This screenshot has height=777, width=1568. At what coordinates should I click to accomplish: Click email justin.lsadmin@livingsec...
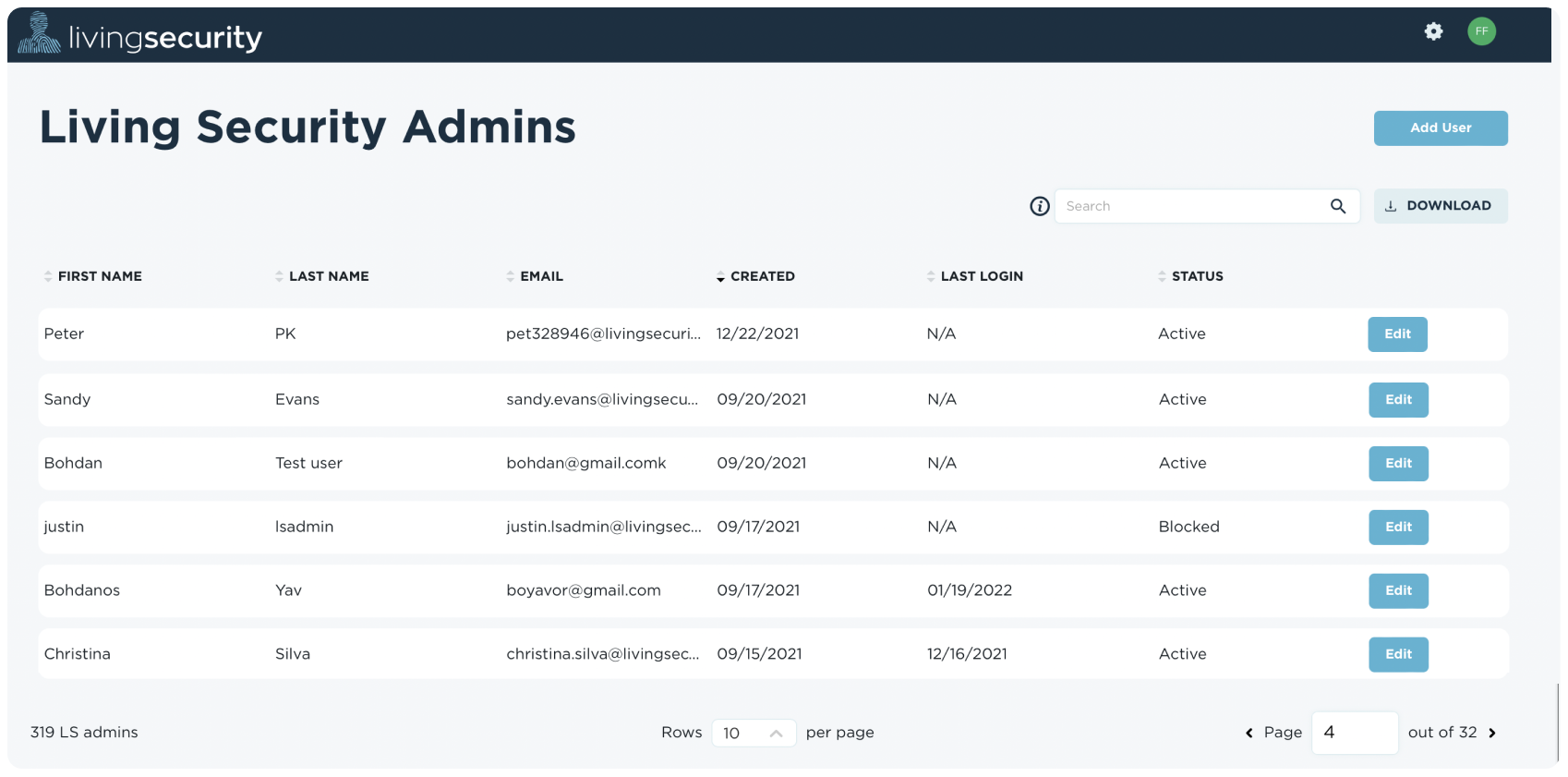tap(604, 528)
